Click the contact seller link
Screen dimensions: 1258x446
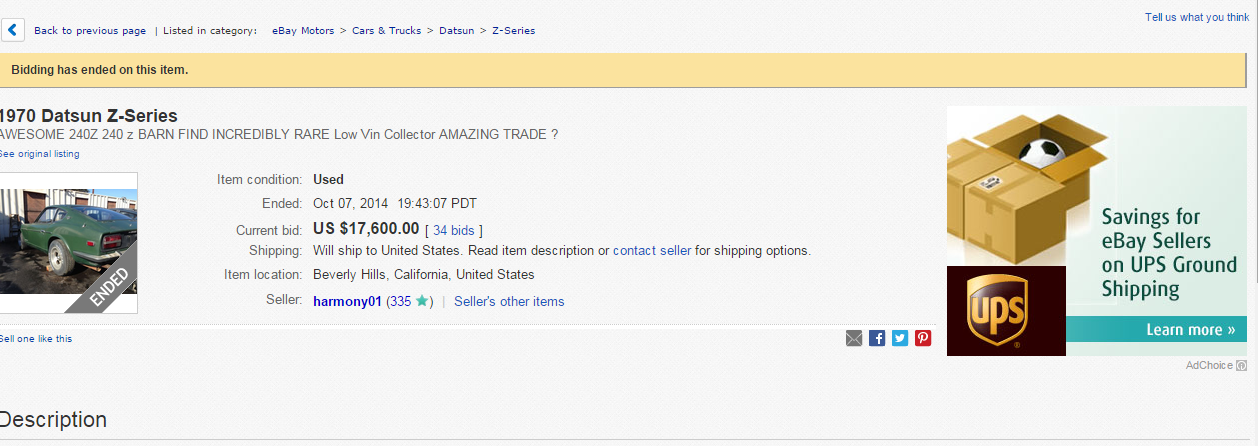pos(652,250)
